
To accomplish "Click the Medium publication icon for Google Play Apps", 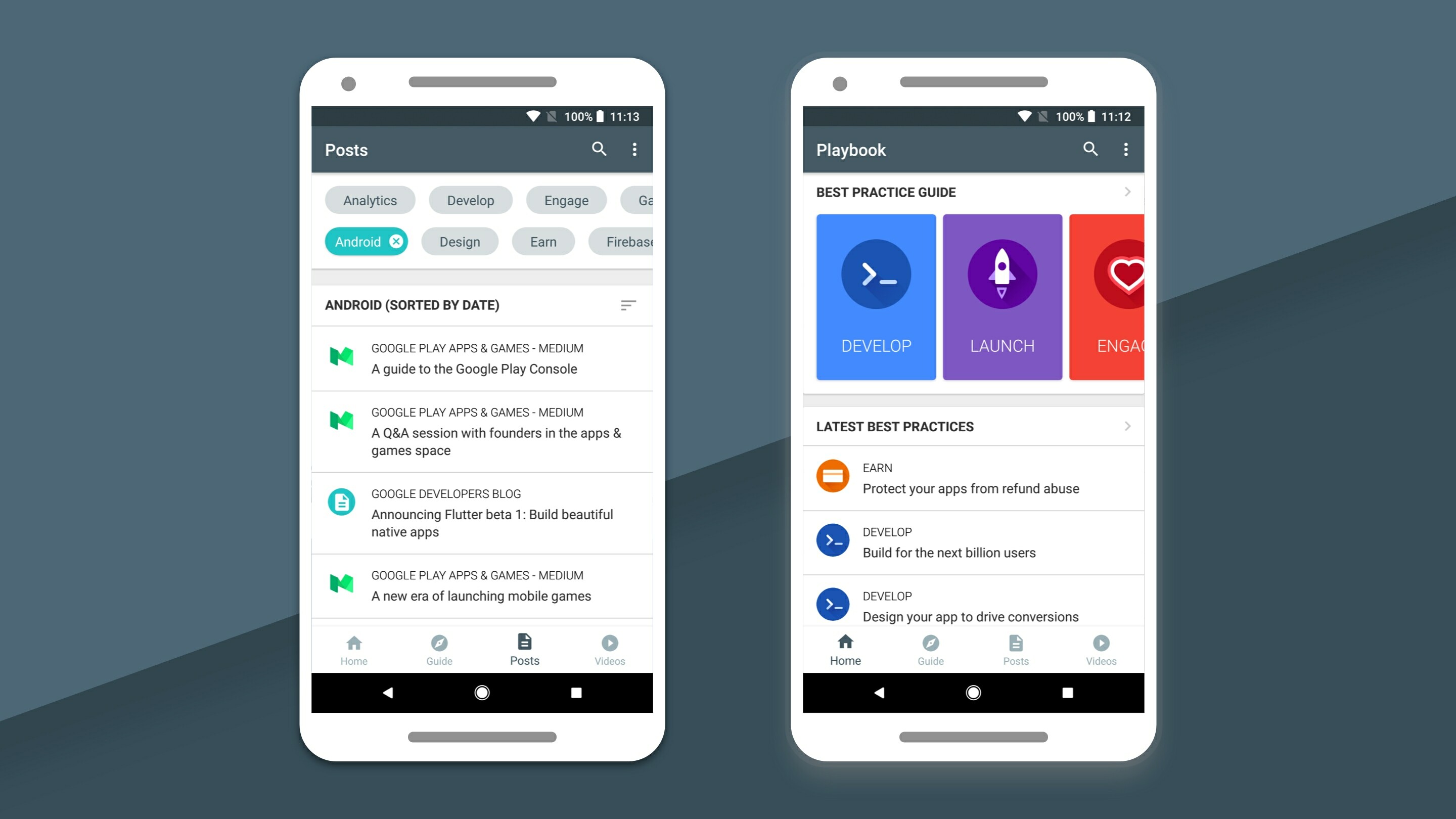I will point(342,358).
